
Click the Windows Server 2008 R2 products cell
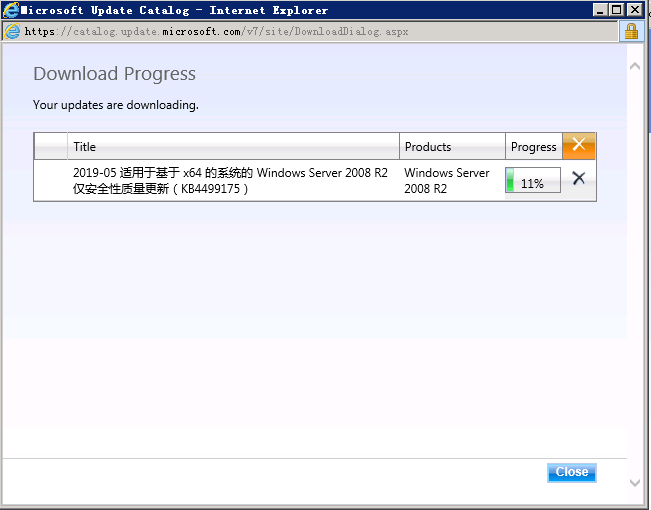point(447,180)
